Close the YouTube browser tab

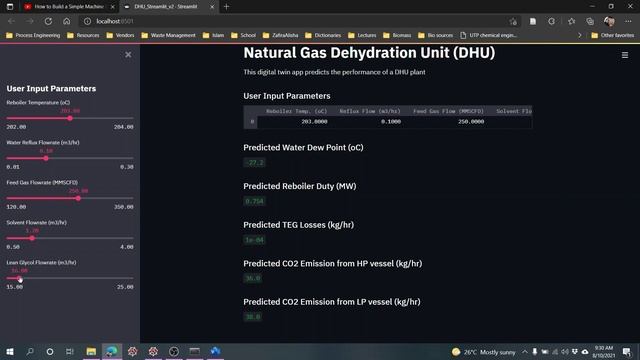[x=113, y=7]
